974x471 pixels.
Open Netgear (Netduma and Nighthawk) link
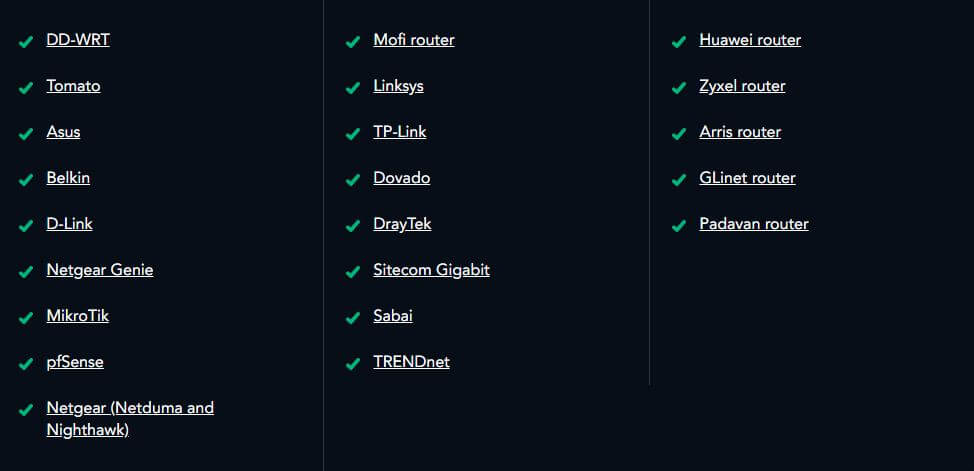point(130,419)
